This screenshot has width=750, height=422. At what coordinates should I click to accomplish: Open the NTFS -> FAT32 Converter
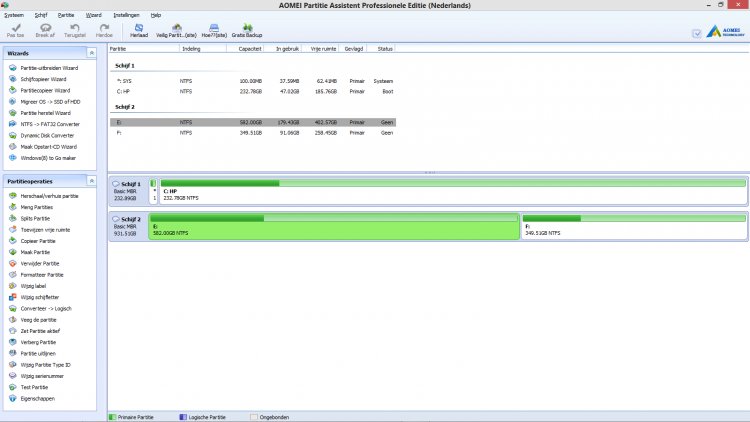pos(49,124)
